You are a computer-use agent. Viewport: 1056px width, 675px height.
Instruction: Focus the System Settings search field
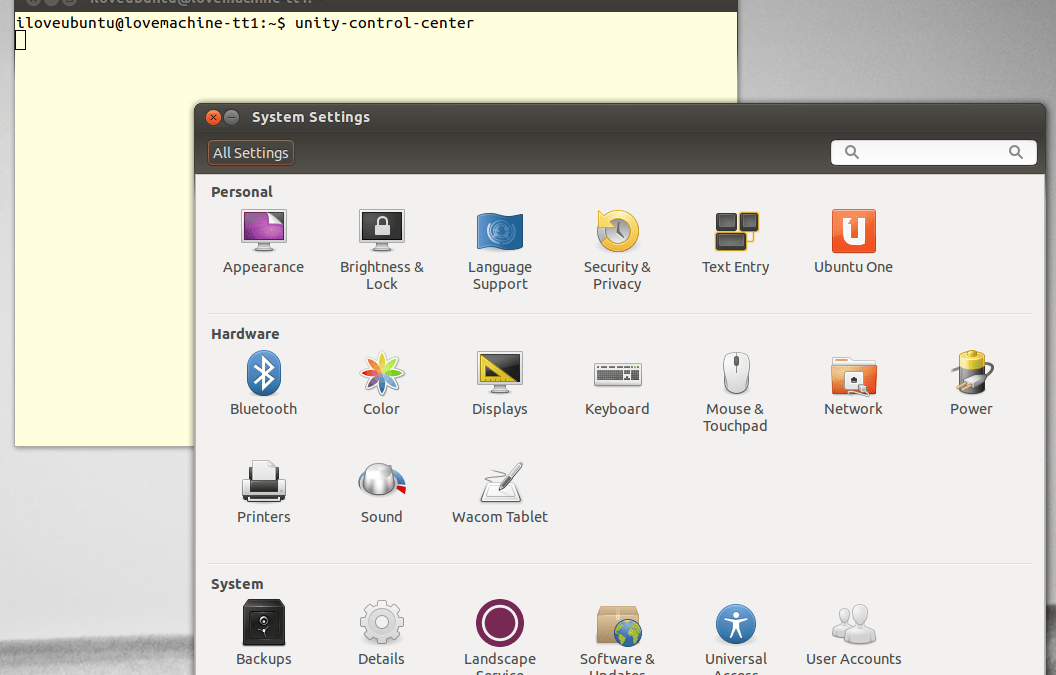tap(933, 152)
